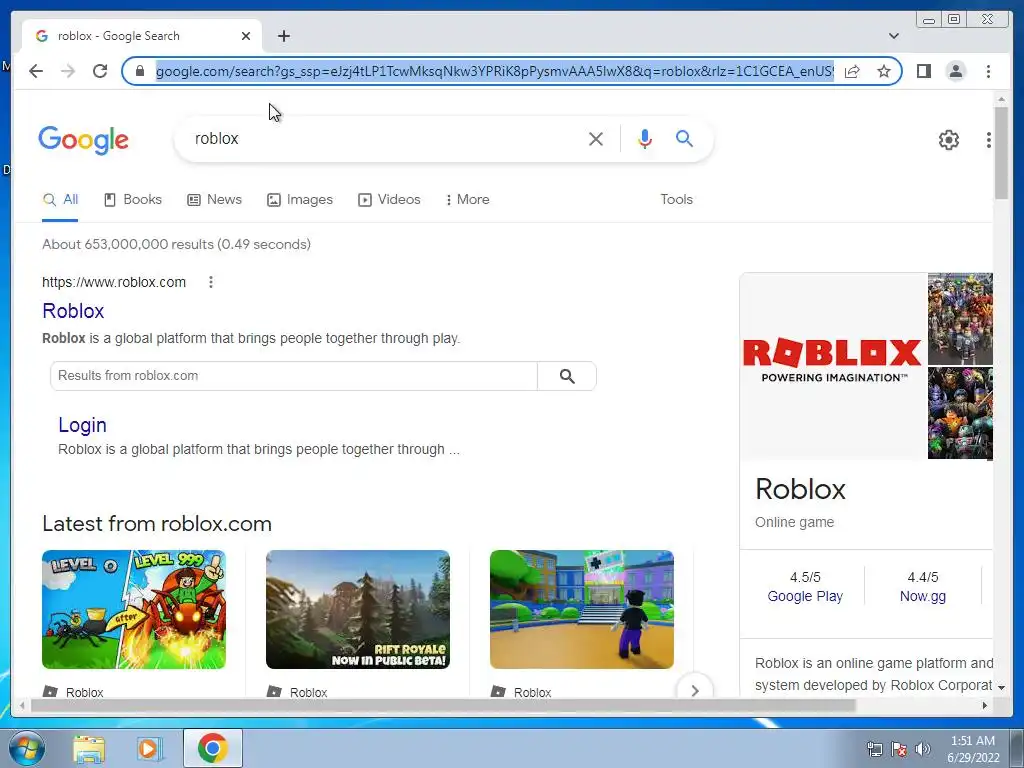Reload the Google search page
The width and height of the screenshot is (1024, 768).
click(x=100, y=71)
